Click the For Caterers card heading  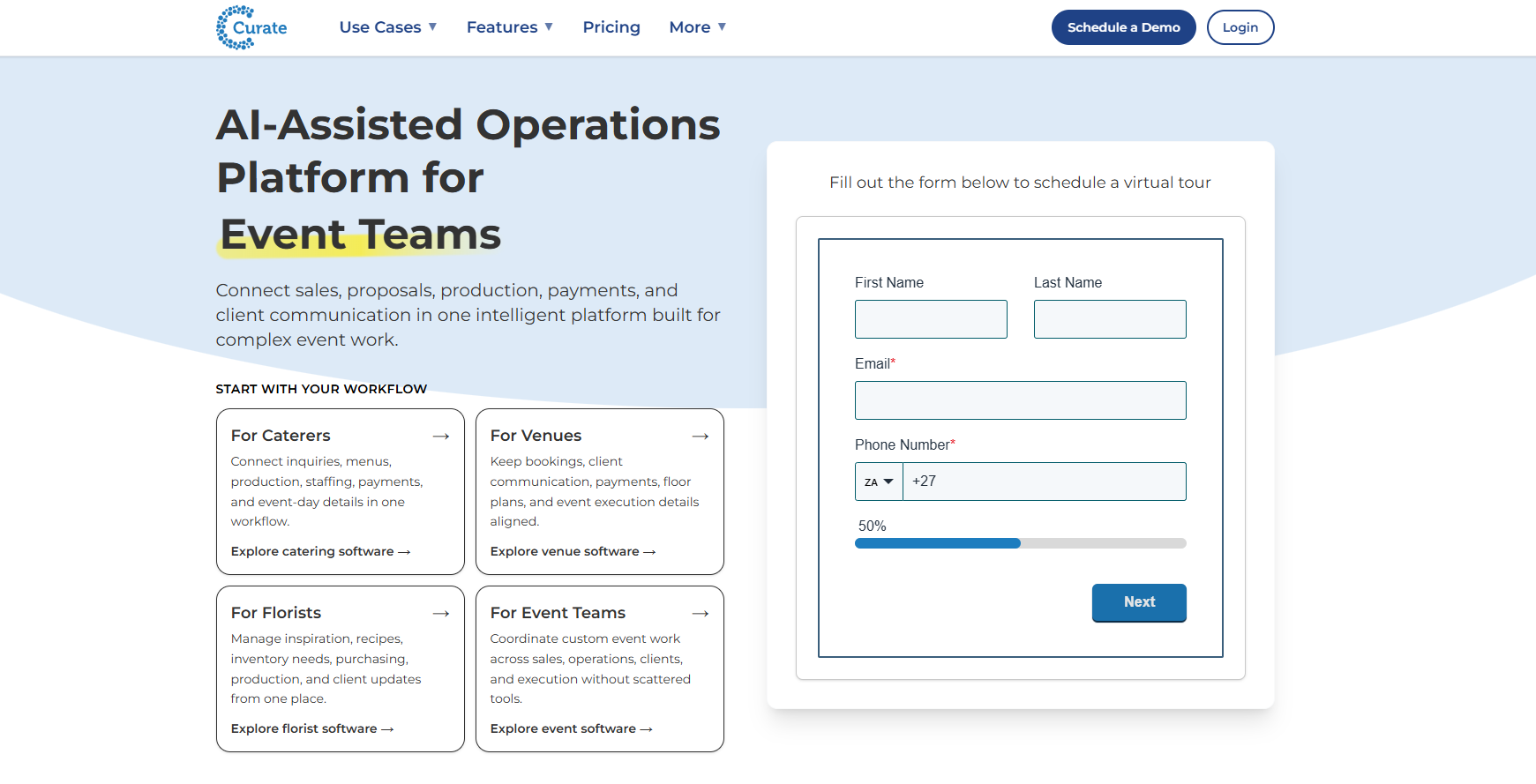(281, 436)
